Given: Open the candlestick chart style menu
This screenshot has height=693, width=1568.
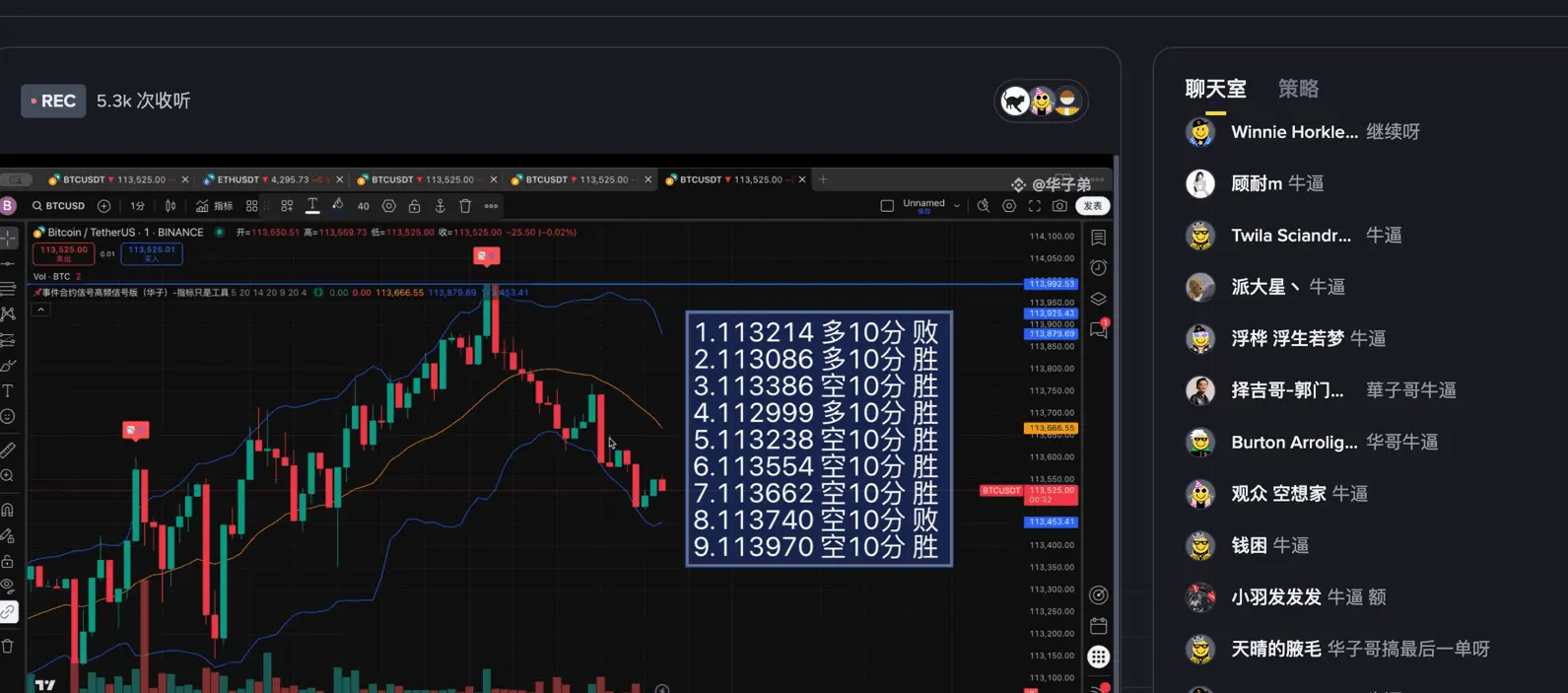Looking at the screenshot, I should coord(170,206).
